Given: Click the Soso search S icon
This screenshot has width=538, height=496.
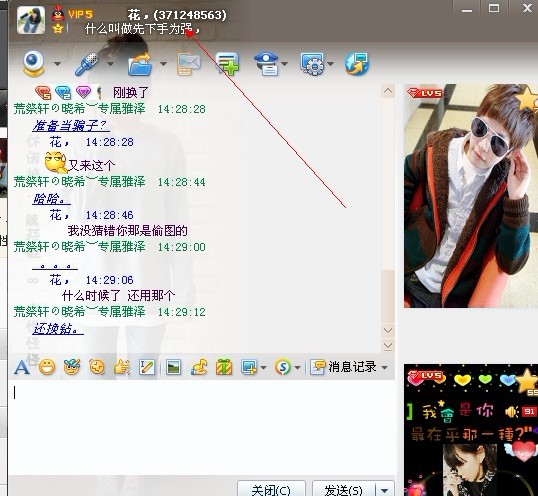Looking at the screenshot, I should click(283, 367).
